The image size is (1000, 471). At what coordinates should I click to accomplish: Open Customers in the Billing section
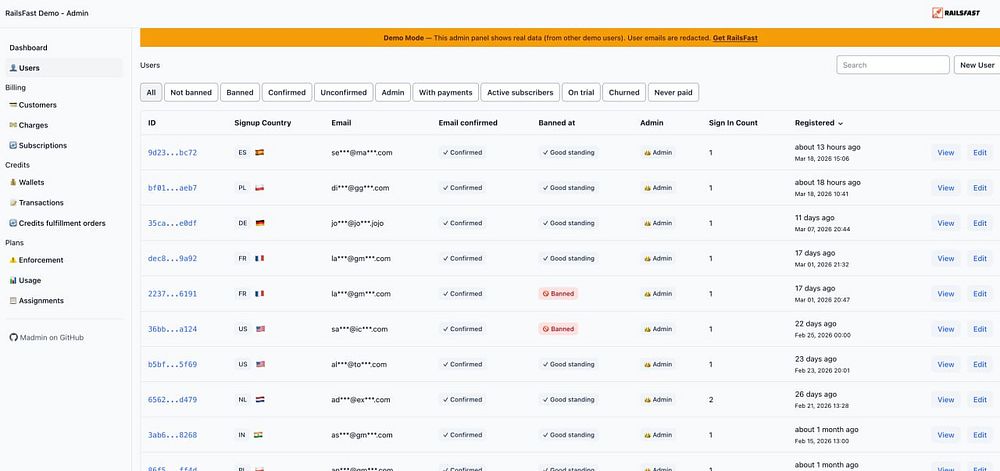[x=33, y=105]
